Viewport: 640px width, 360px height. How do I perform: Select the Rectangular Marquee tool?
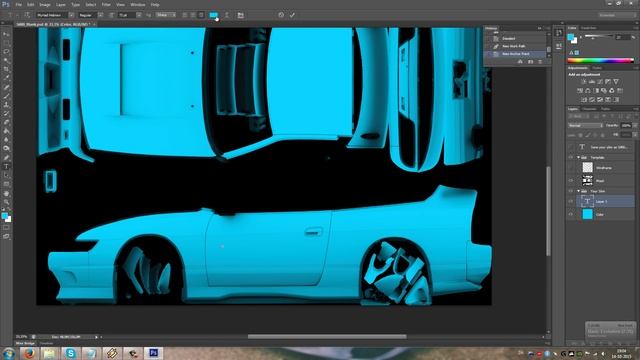[x=6, y=43]
